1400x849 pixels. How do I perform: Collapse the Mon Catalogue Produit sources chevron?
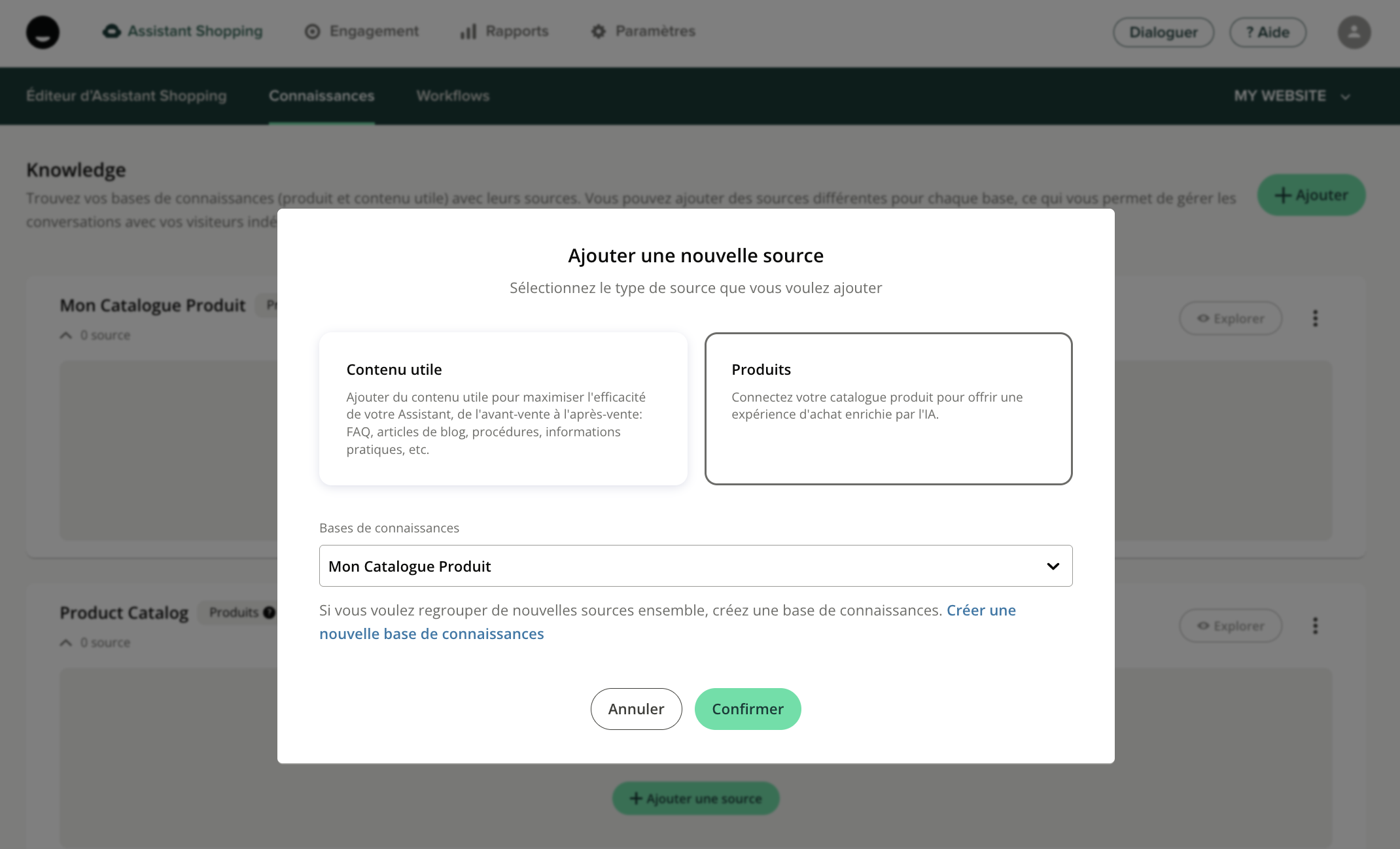[65, 336]
